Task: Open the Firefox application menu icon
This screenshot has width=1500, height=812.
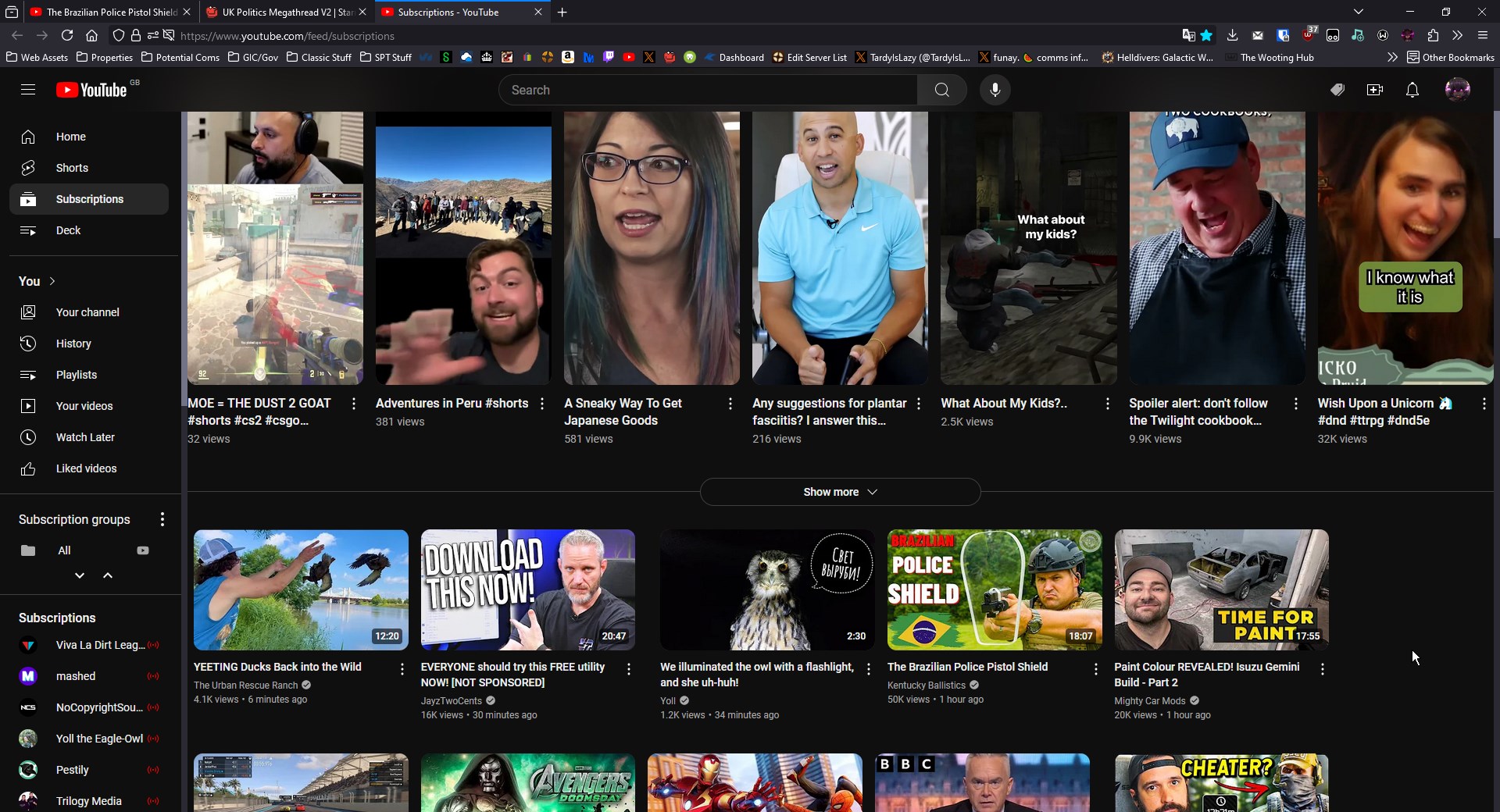Action: click(1483, 35)
